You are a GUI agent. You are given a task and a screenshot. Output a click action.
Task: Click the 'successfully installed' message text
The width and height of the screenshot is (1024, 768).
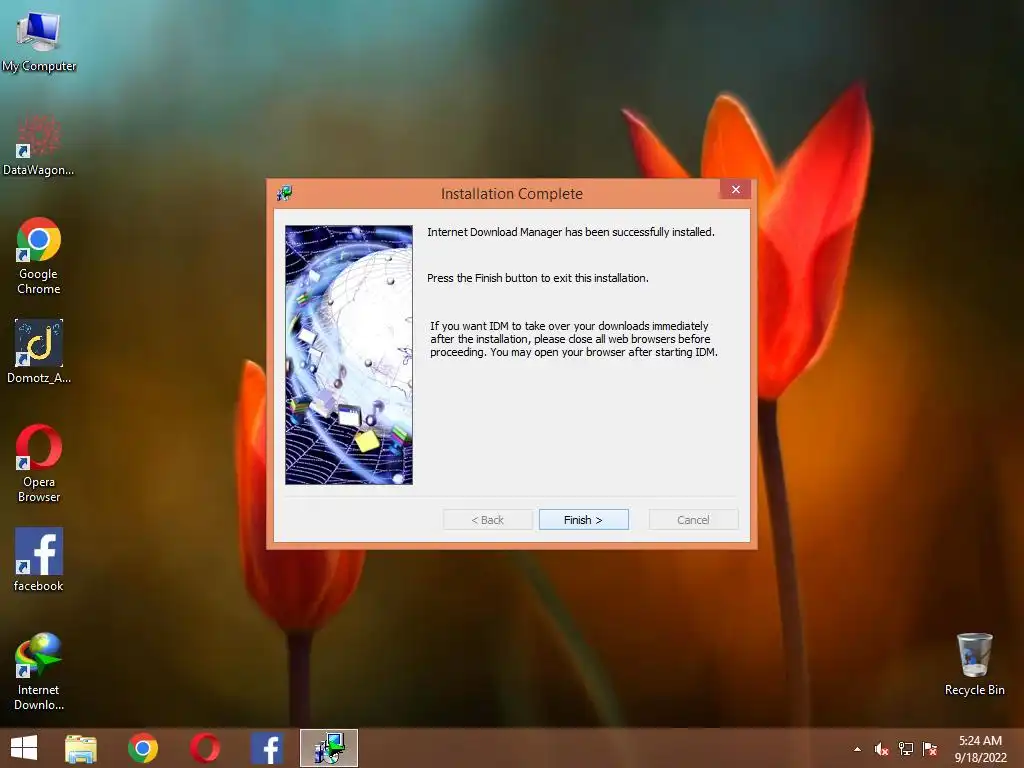571,232
